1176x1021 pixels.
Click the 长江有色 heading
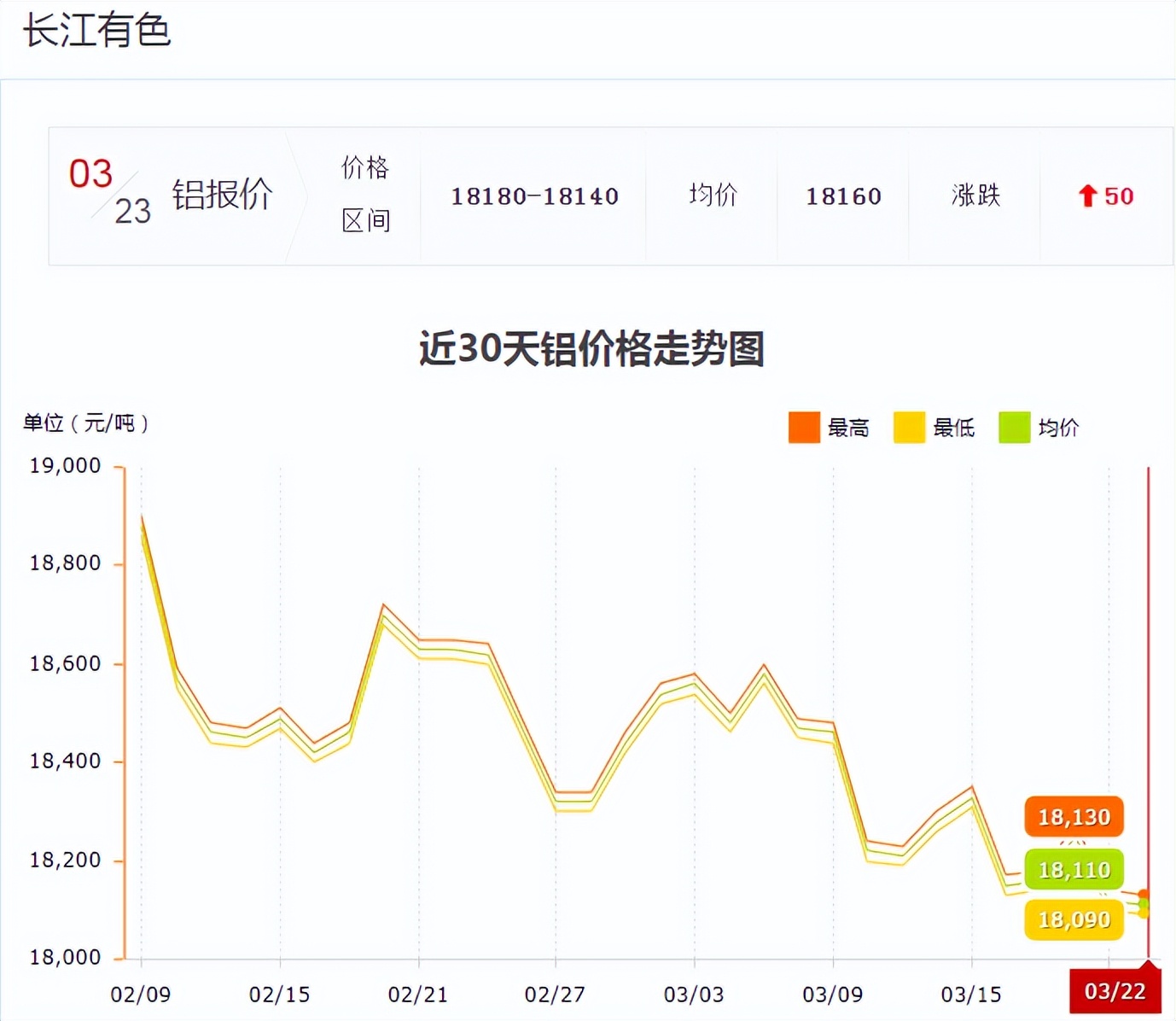pyautogui.click(x=96, y=31)
